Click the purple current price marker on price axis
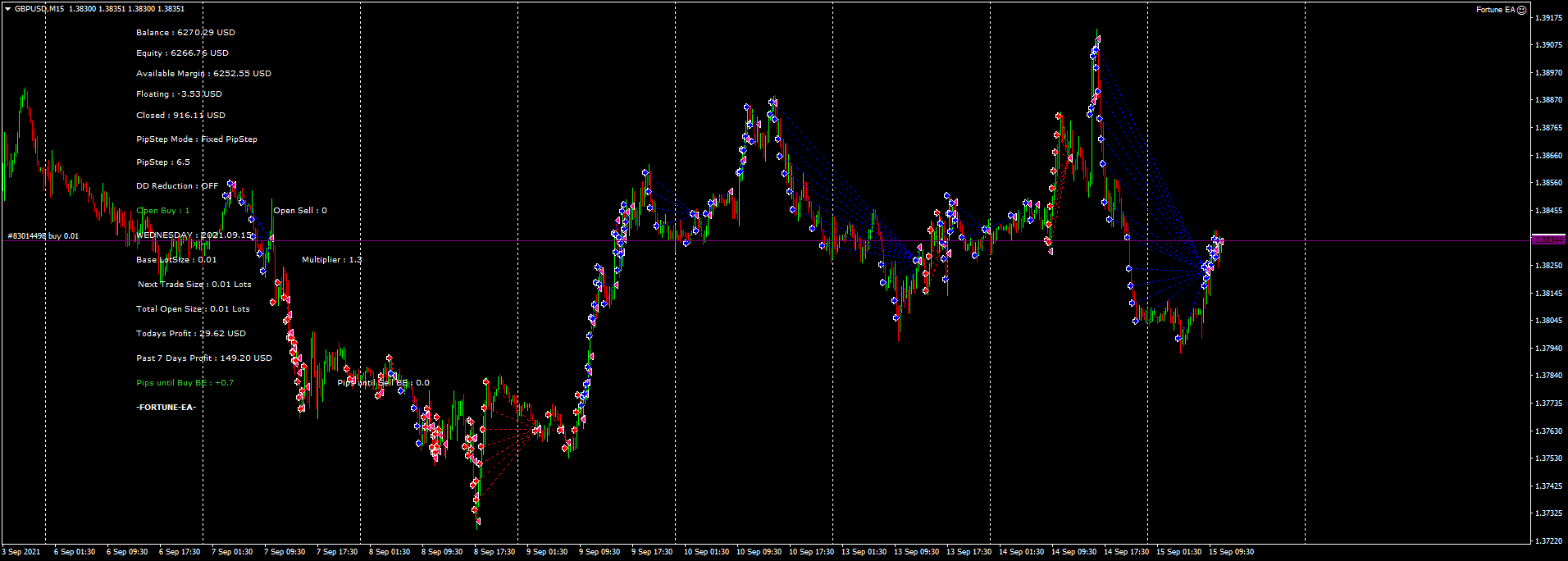This screenshot has width=1568, height=561. click(1547, 240)
